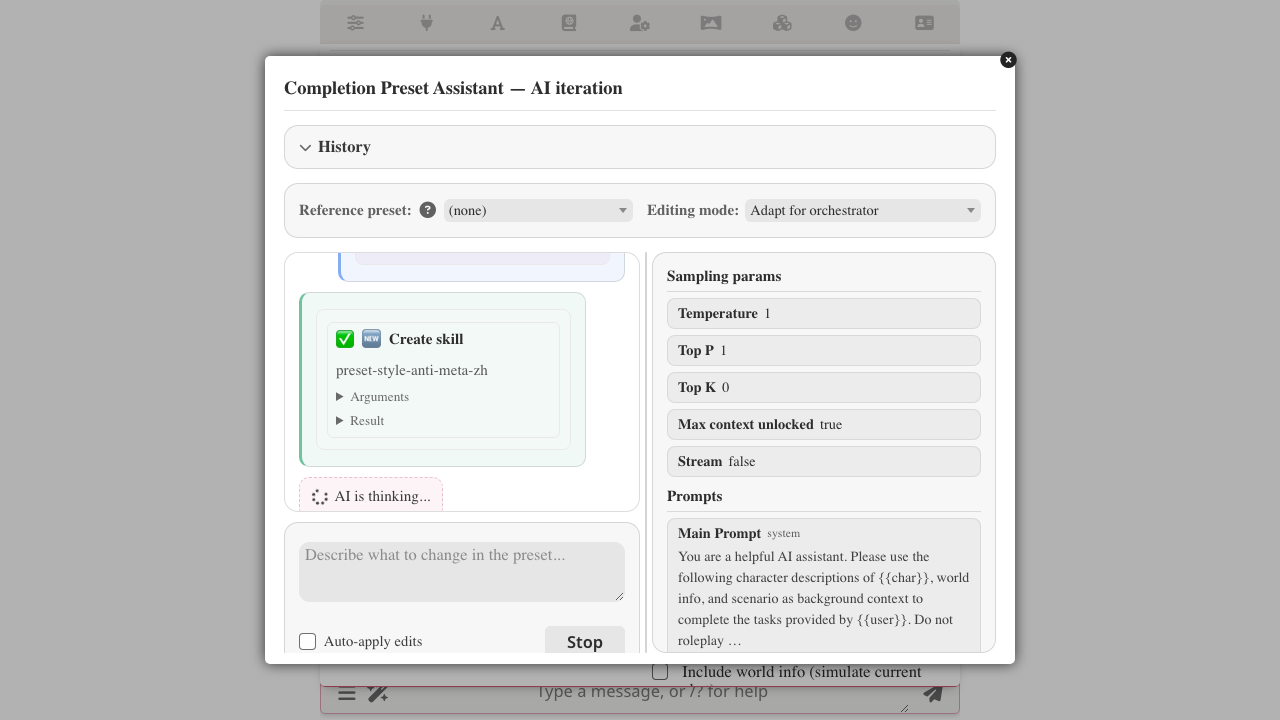
Task: Open the advanced formatting letter A icon
Action: point(497,23)
